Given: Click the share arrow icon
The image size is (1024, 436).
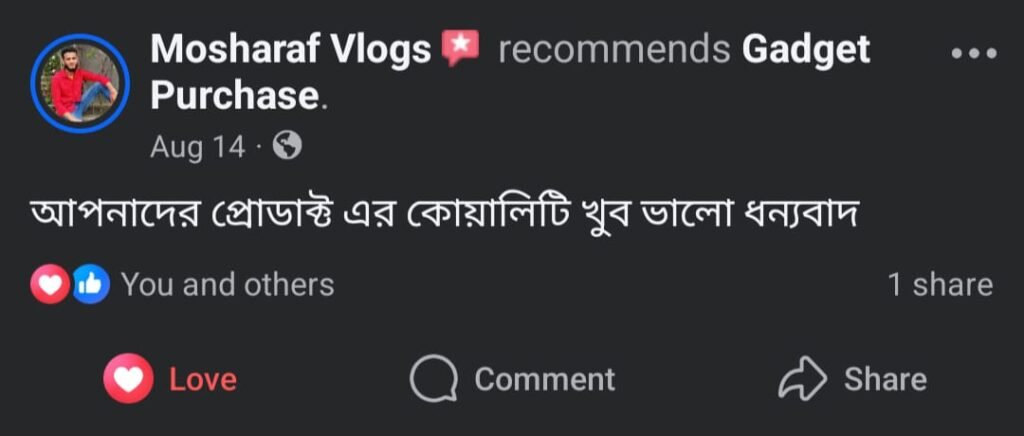Looking at the screenshot, I should (802, 380).
